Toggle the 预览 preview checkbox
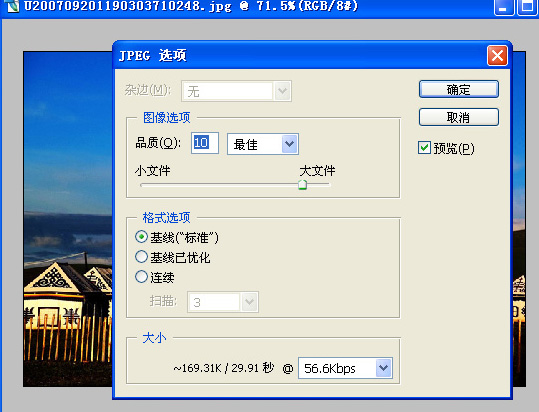The width and height of the screenshot is (539, 412). 424,148
